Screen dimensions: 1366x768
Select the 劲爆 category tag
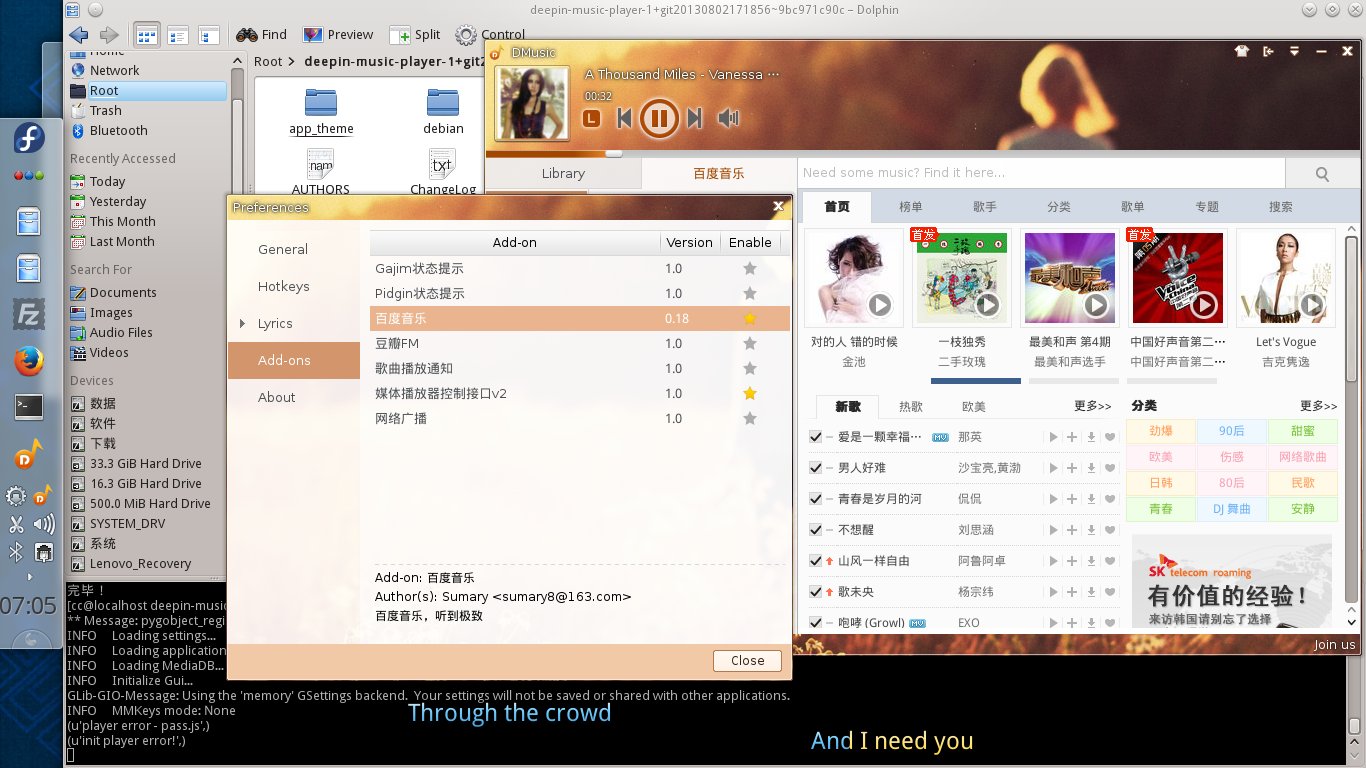pos(1160,431)
